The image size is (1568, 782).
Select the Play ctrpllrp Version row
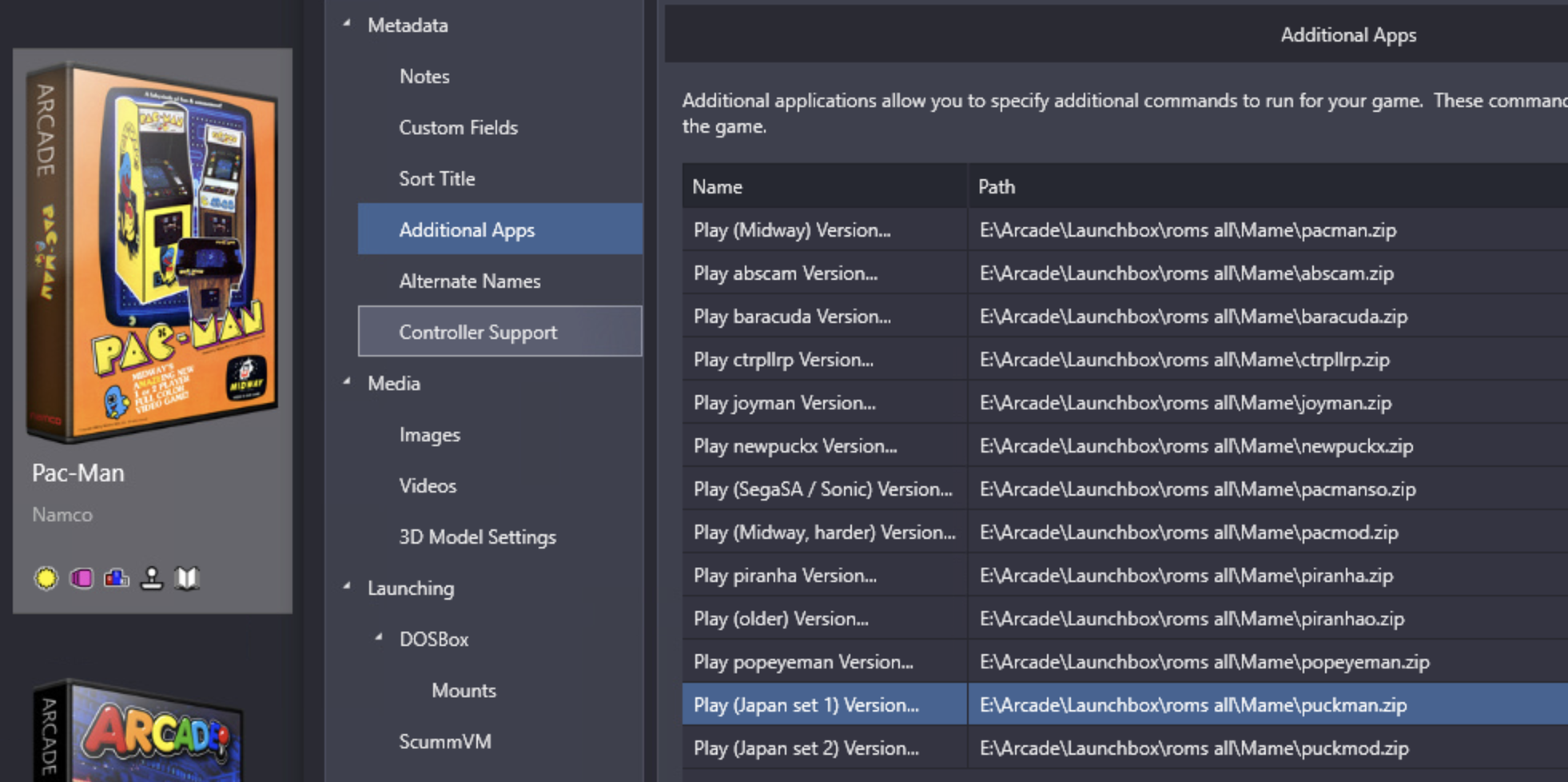coord(1125,360)
